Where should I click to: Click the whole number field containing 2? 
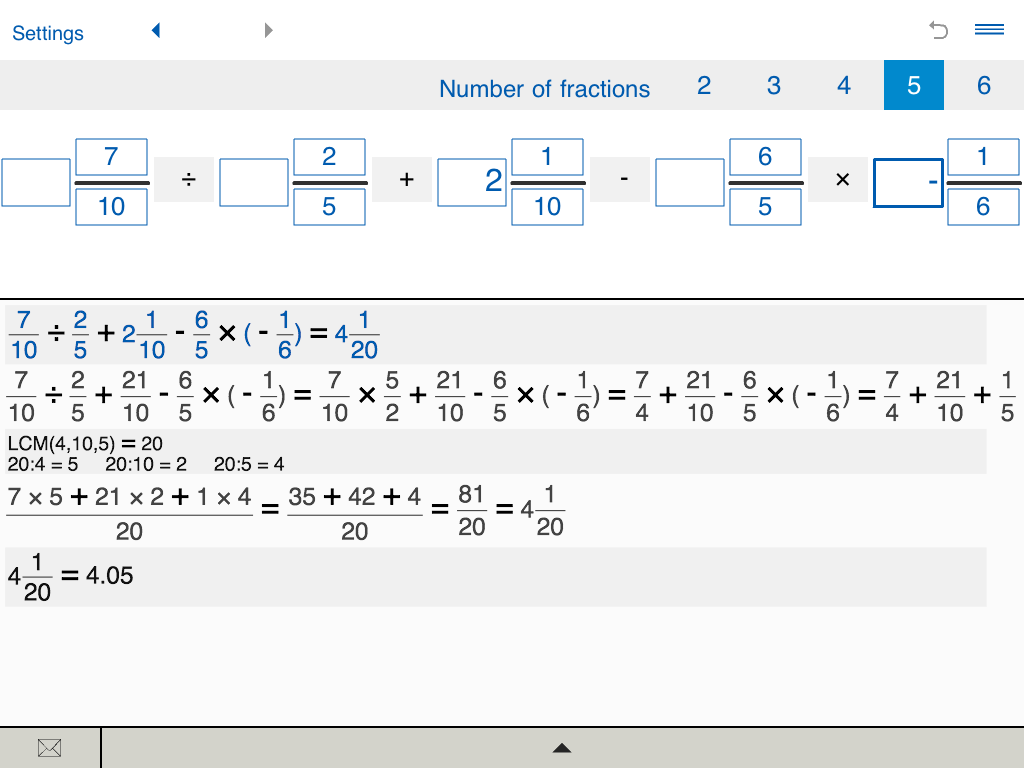pos(472,182)
